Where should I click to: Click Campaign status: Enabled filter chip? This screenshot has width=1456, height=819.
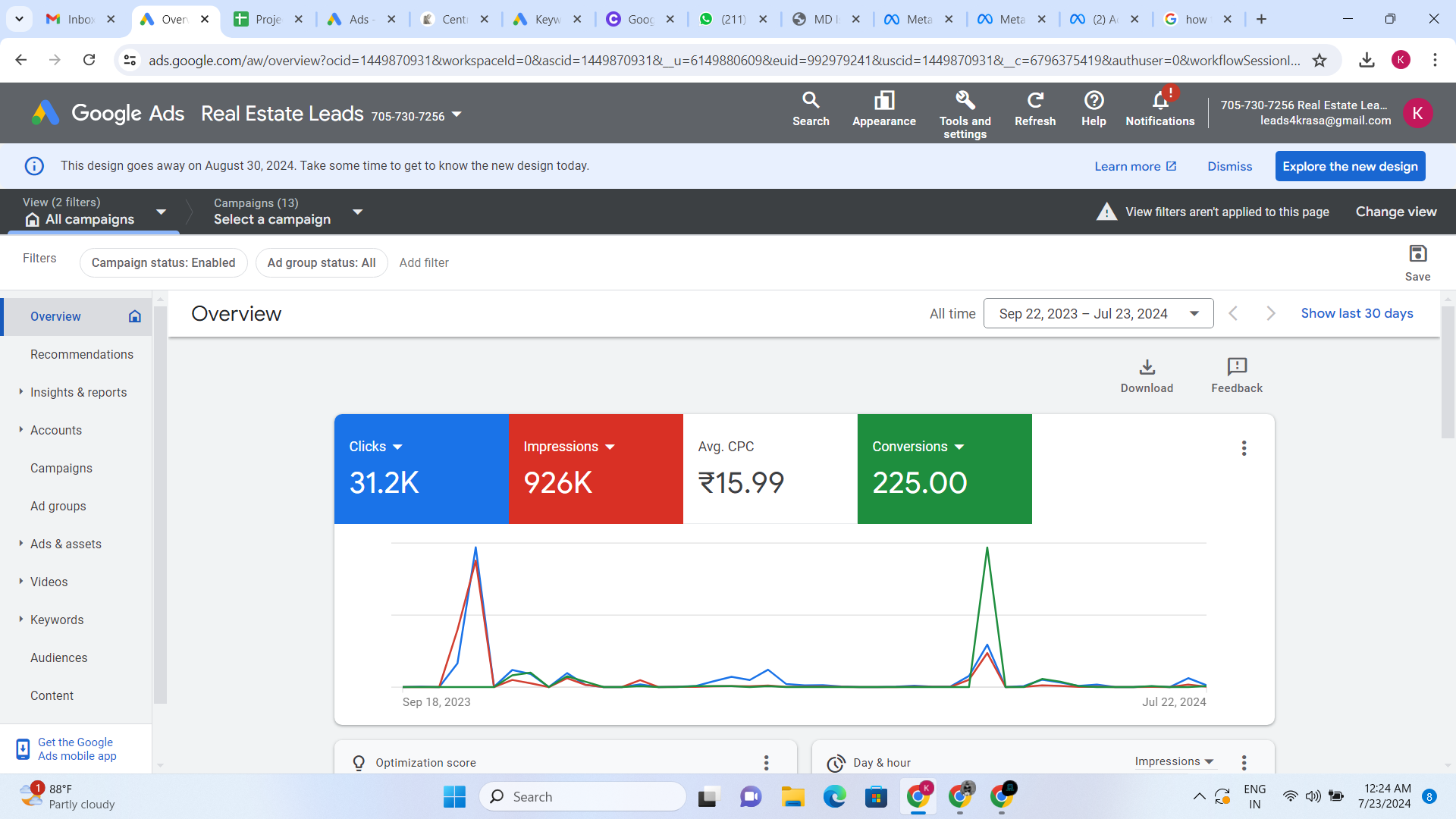click(x=164, y=262)
